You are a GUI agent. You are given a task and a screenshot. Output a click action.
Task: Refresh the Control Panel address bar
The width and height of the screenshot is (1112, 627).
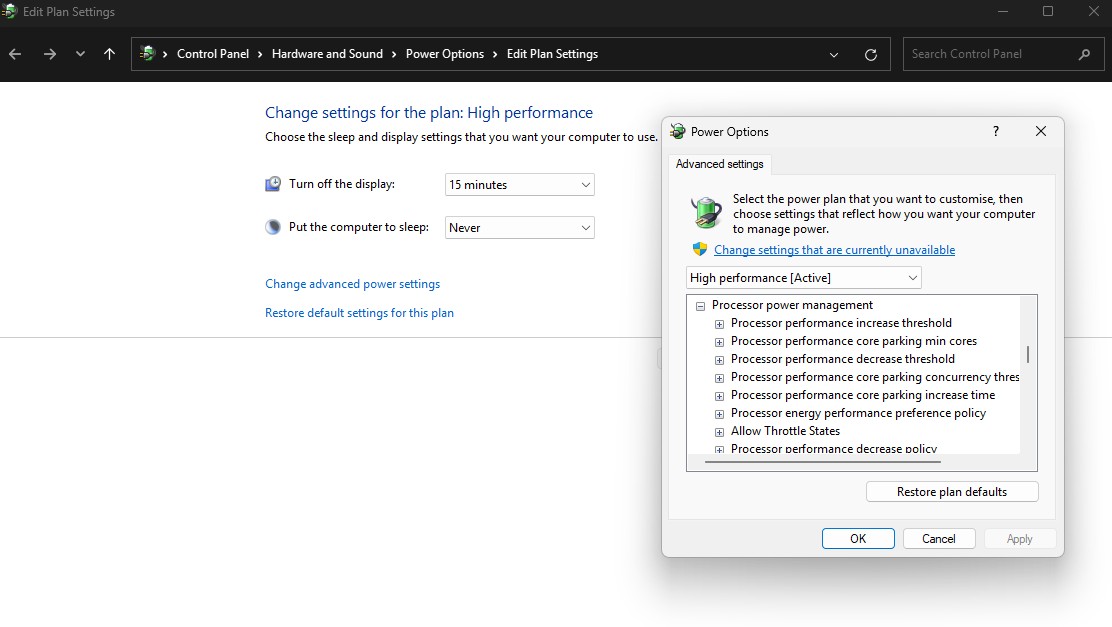click(870, 54)
